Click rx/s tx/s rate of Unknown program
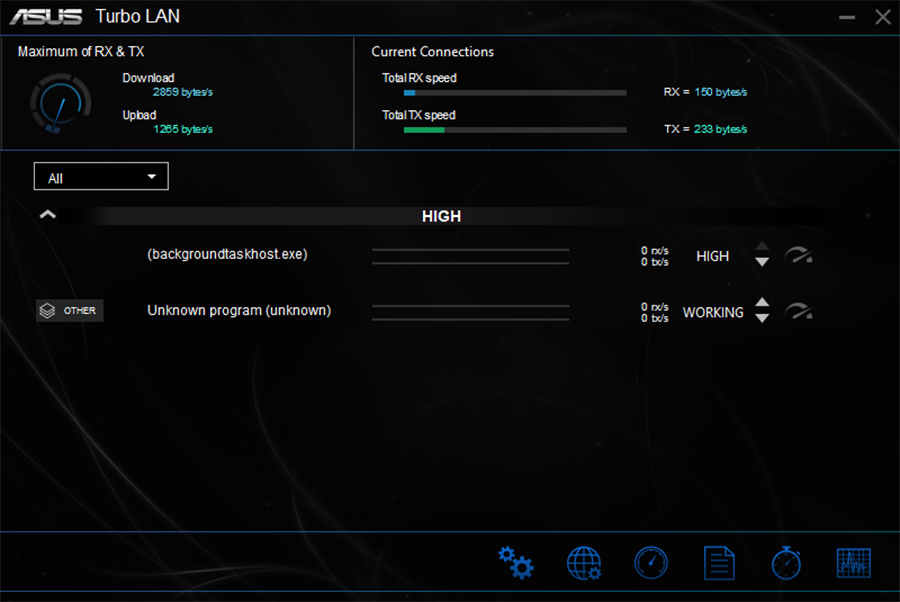The width and height of the screenshot is (900, 602). [x=654, y=313]
